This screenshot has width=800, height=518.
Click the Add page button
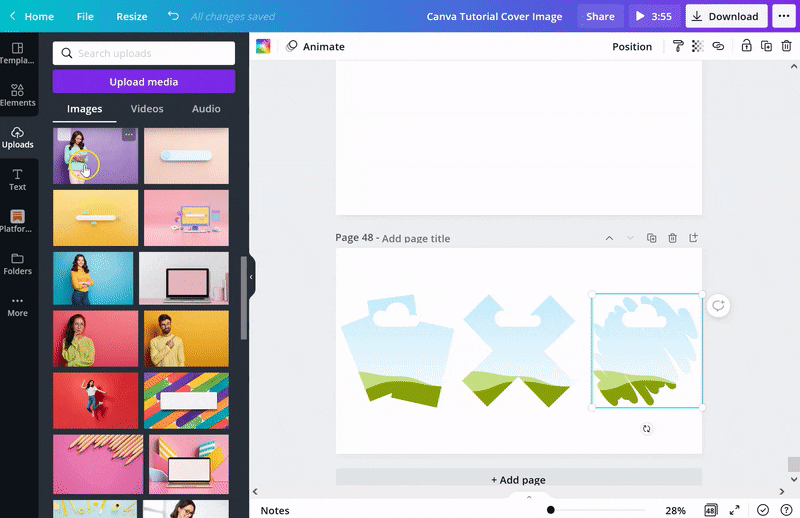tap(518, 480)
